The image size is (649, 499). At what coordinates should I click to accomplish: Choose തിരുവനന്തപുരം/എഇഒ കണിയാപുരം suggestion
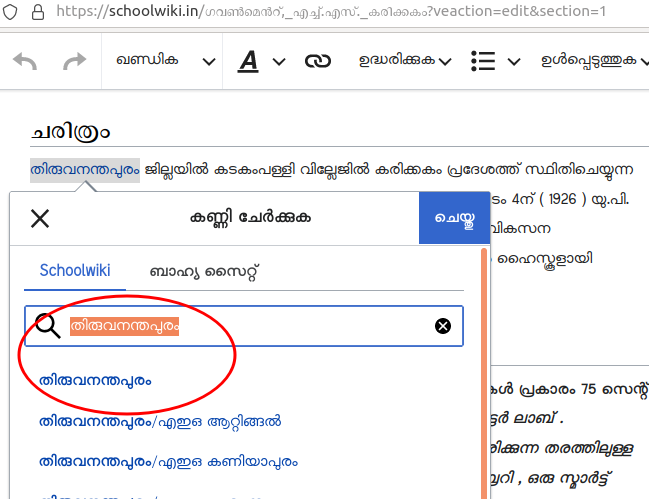point(168,462)
